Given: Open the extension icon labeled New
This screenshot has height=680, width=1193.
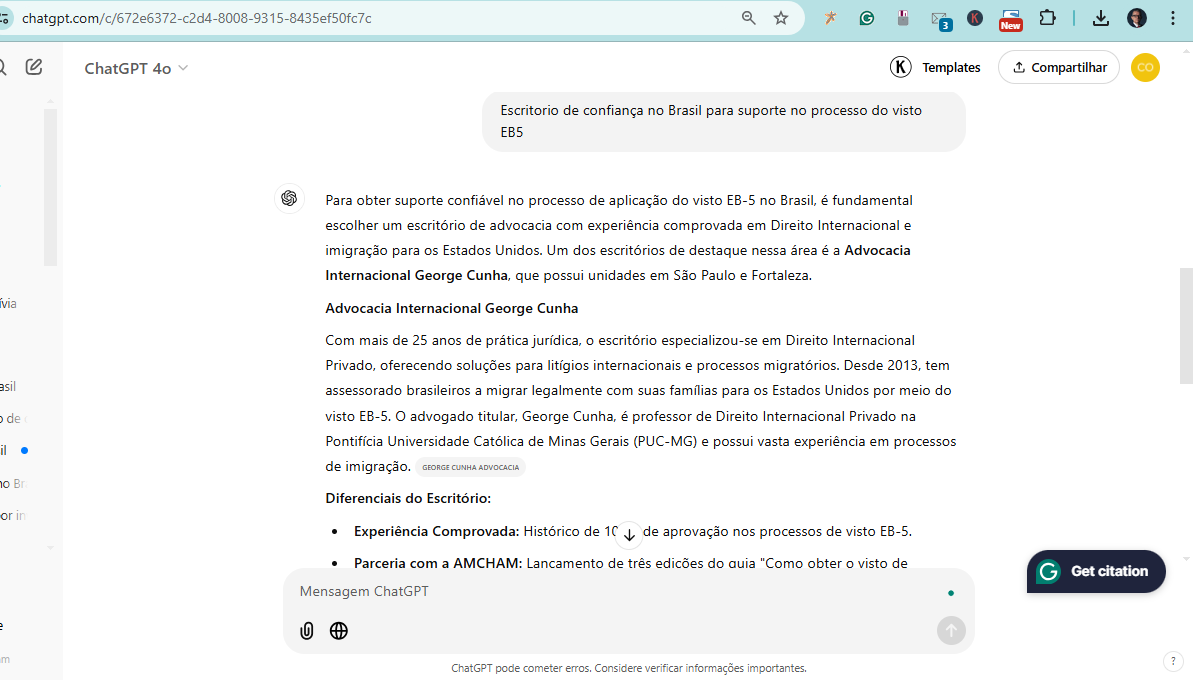Looking at the screenshot, I should point(1010,20).
